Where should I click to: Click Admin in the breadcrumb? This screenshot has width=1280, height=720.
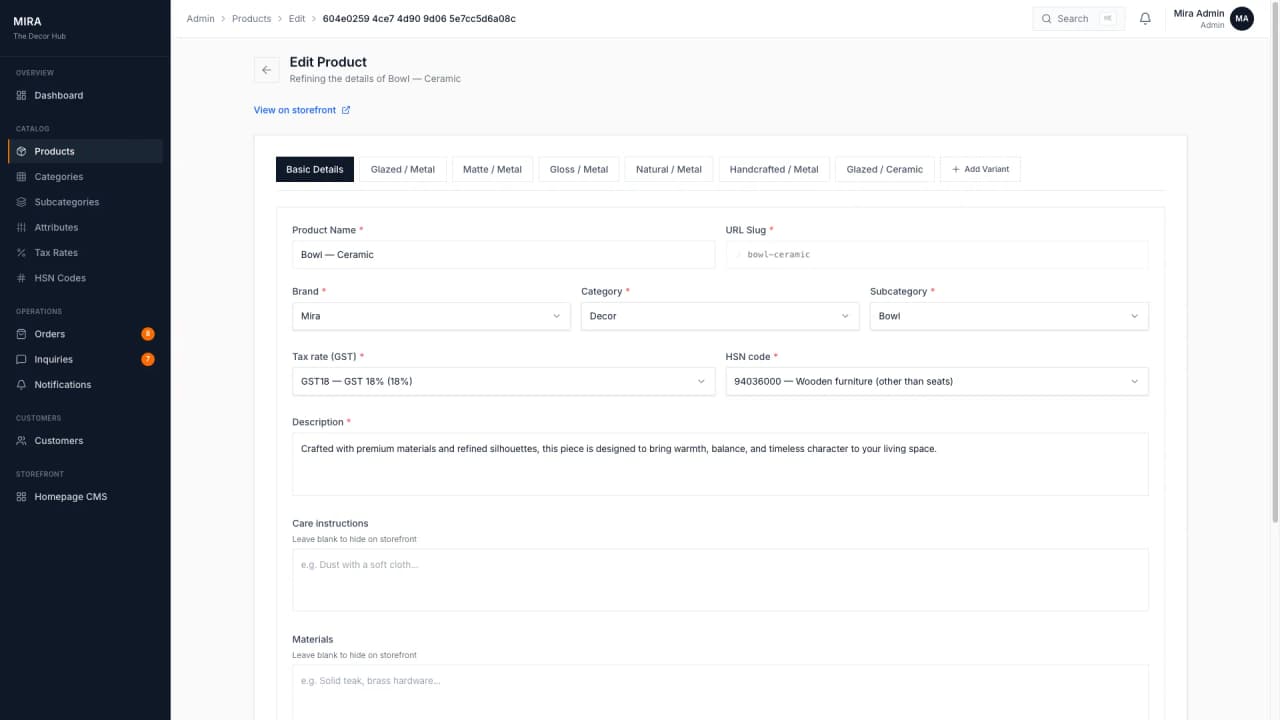[x=201, y=19]
